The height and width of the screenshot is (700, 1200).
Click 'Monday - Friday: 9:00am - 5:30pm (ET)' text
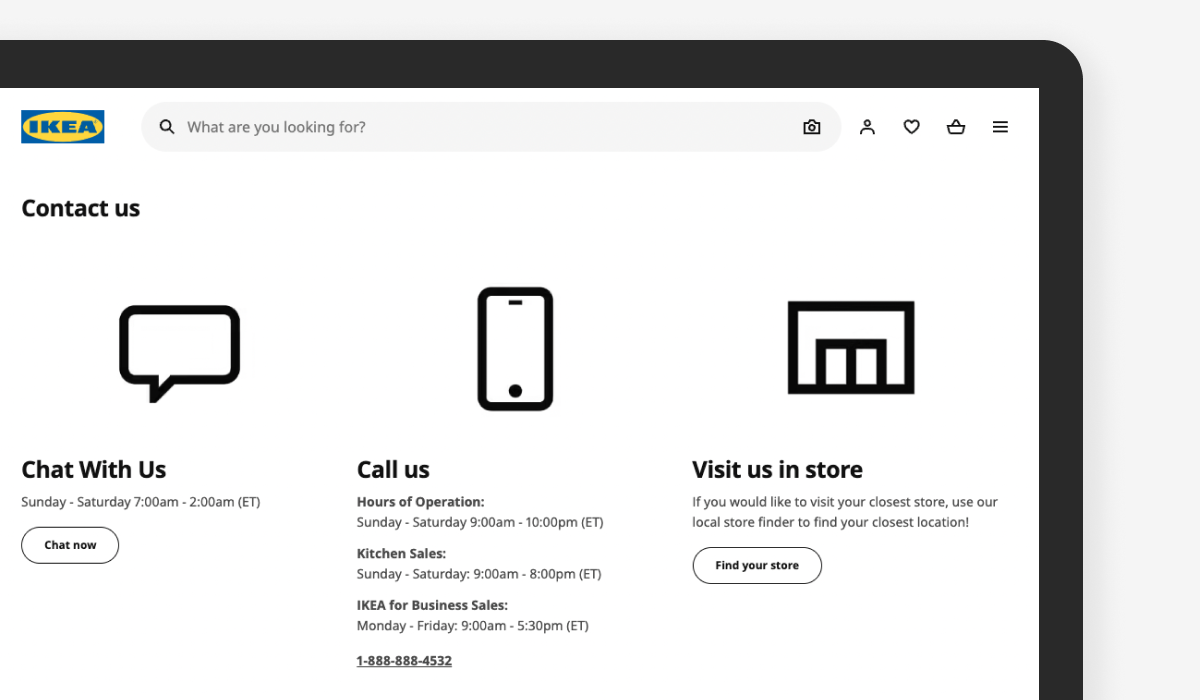(x=473, y=626)
